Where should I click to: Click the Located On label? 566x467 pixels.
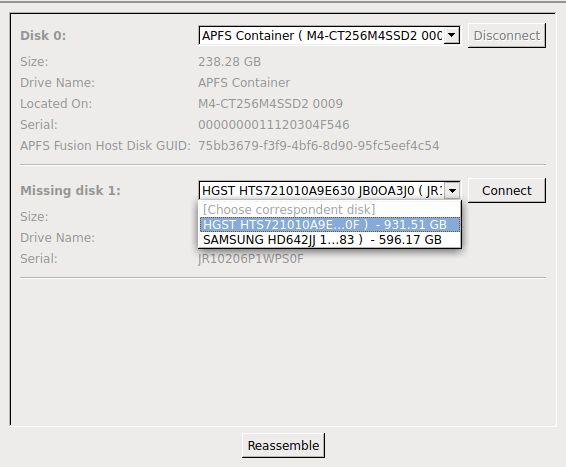[x=56, y=104]
